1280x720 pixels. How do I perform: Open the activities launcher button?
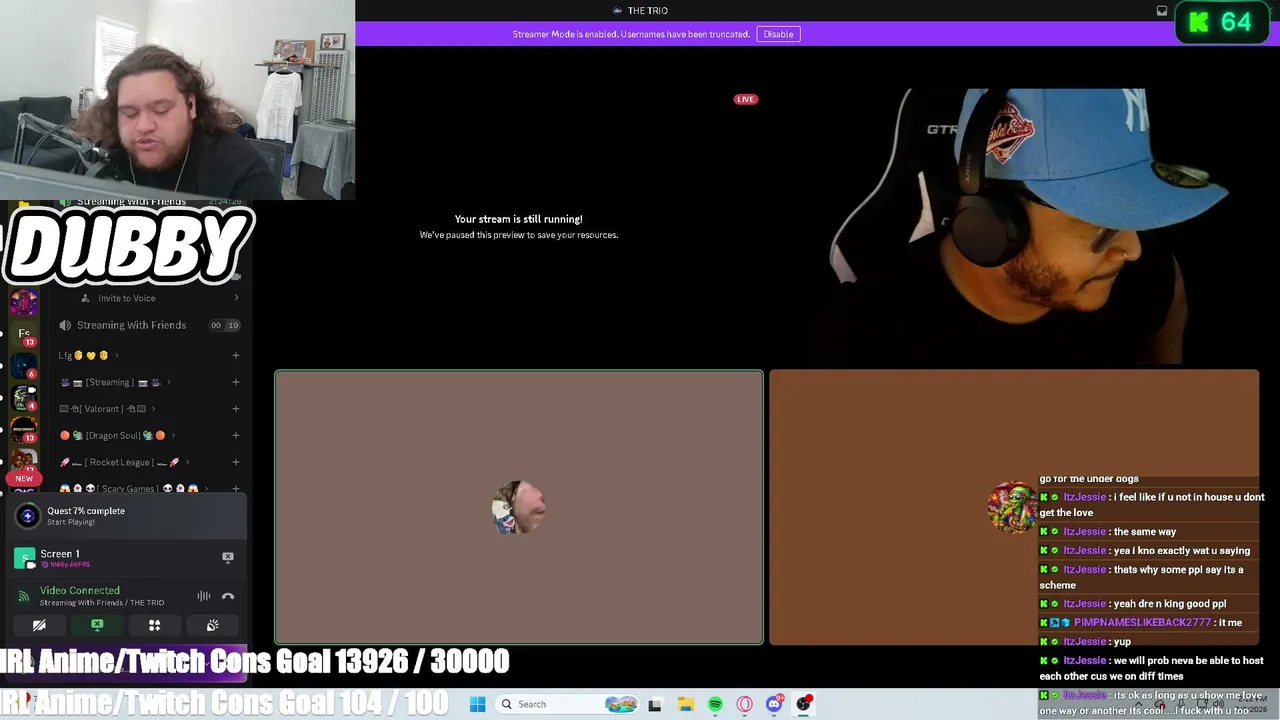click(155, 625)
